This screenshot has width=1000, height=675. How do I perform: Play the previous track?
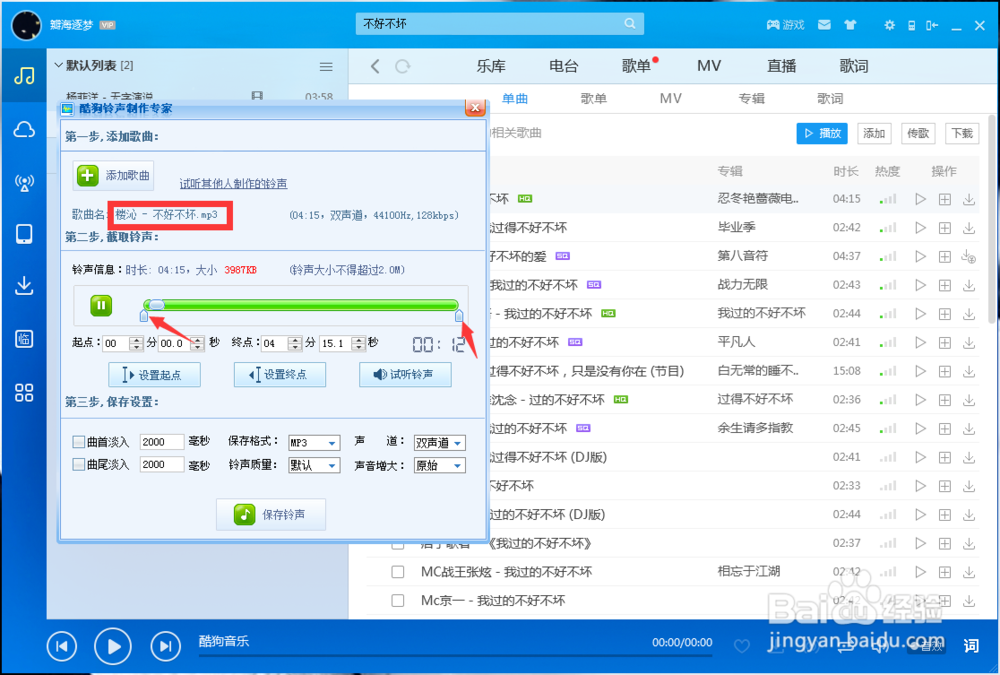click(62, 646)
